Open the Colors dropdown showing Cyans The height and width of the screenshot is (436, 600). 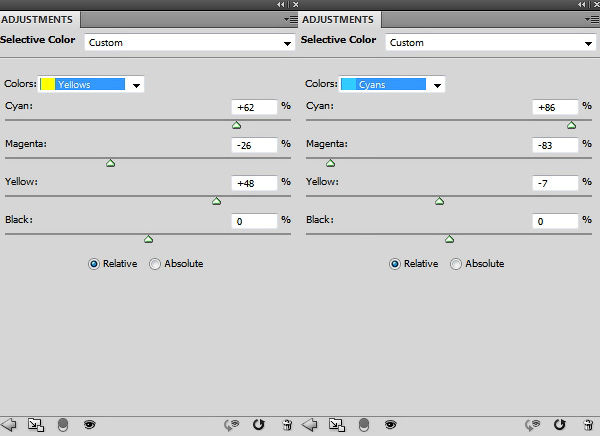[392, 84]
